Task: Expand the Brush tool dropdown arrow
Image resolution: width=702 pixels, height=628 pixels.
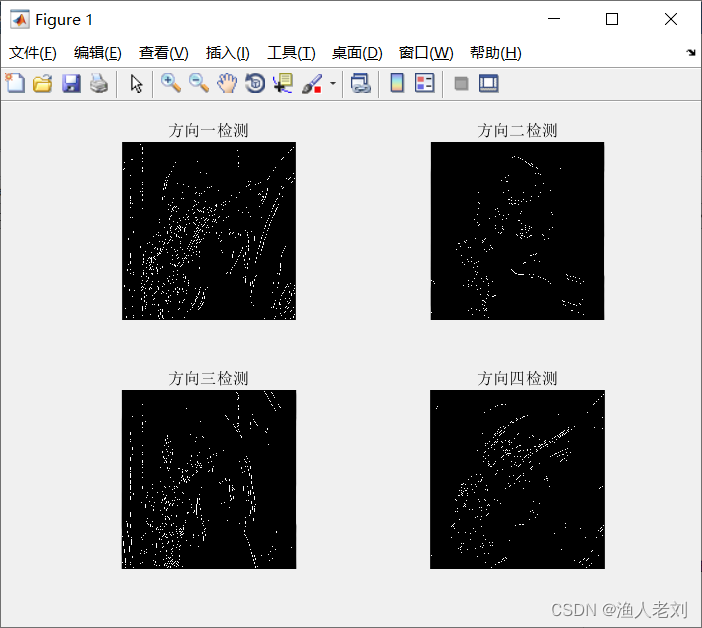Action: pos(333,83)
